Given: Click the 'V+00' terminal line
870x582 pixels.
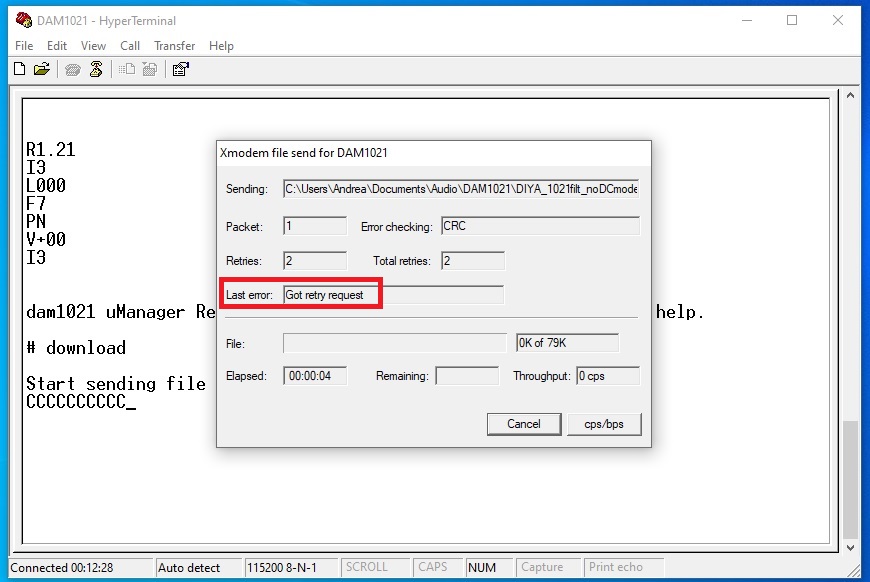Looking at the screenshot, I should pos(46,239).
